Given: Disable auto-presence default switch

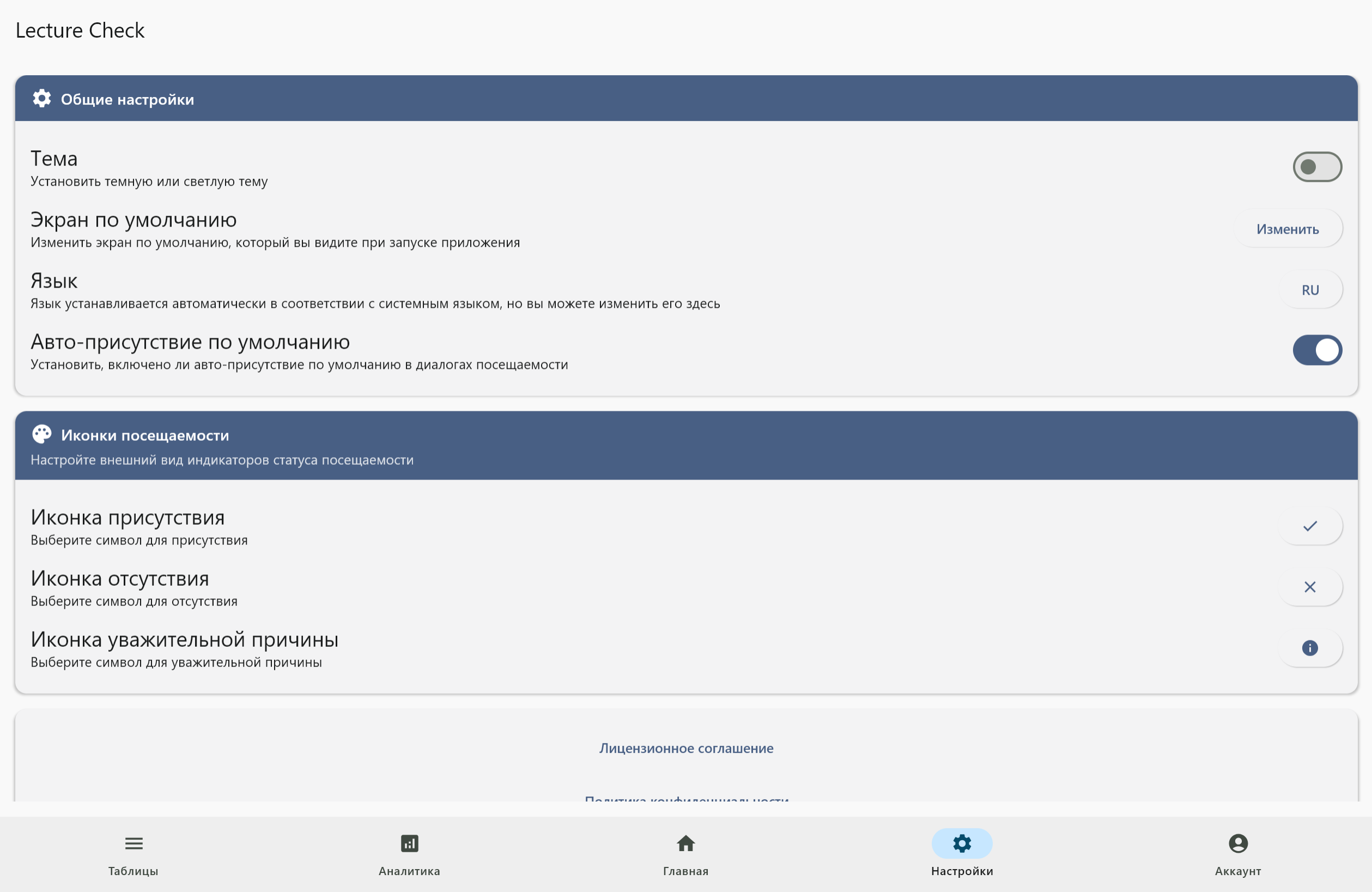Looking at the screenshot, I should point(1316,350).
